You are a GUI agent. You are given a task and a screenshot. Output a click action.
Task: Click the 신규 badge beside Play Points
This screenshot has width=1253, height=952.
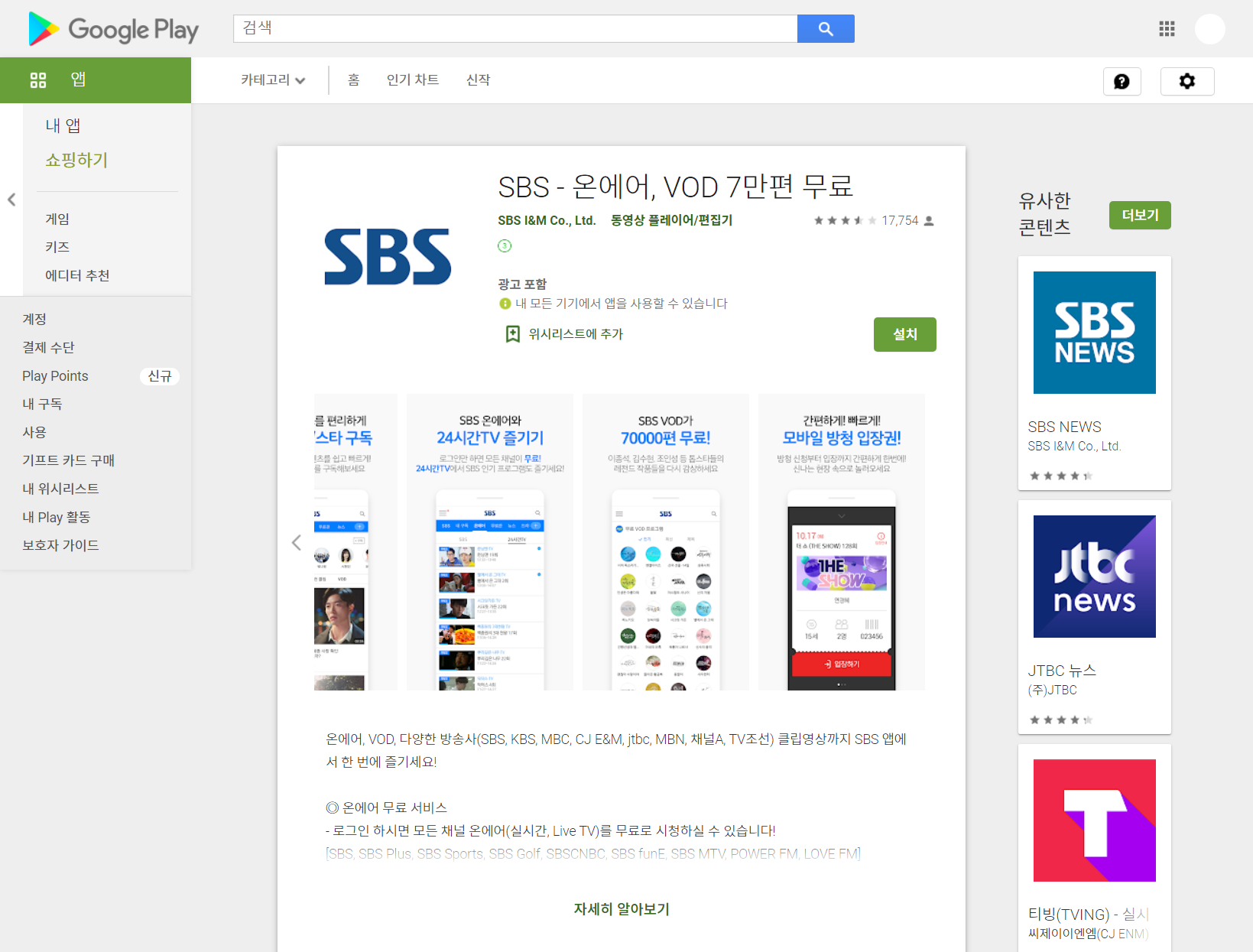tap(159, 376)
